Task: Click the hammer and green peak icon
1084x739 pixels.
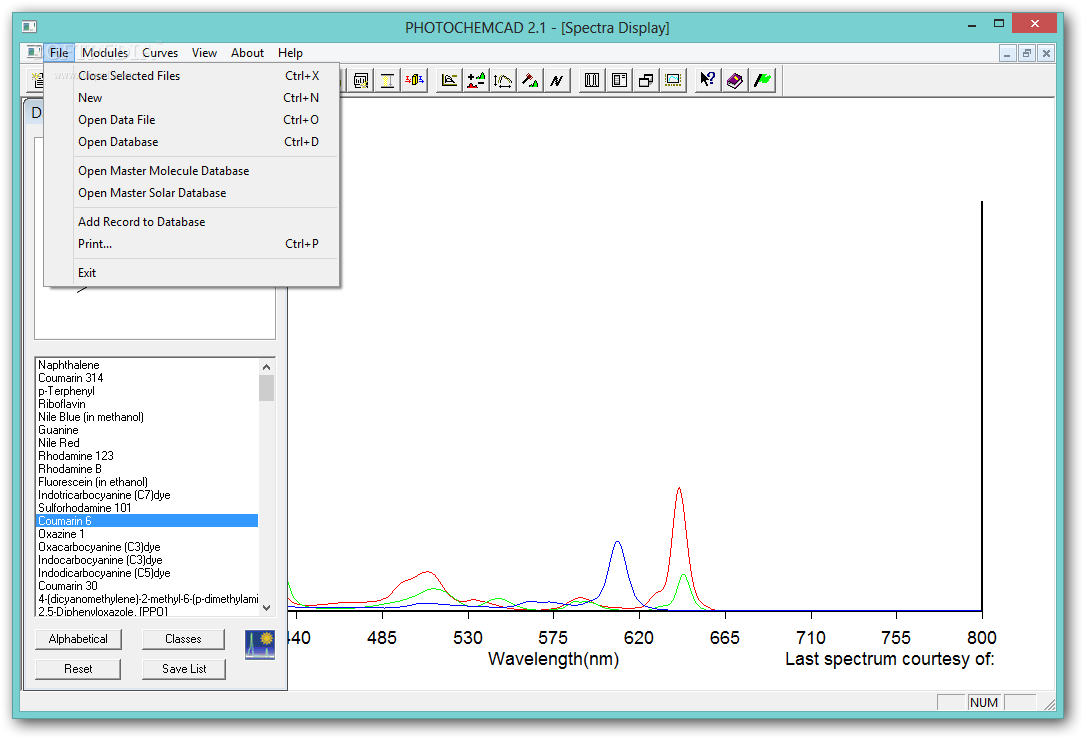Action: click(530, 80)
